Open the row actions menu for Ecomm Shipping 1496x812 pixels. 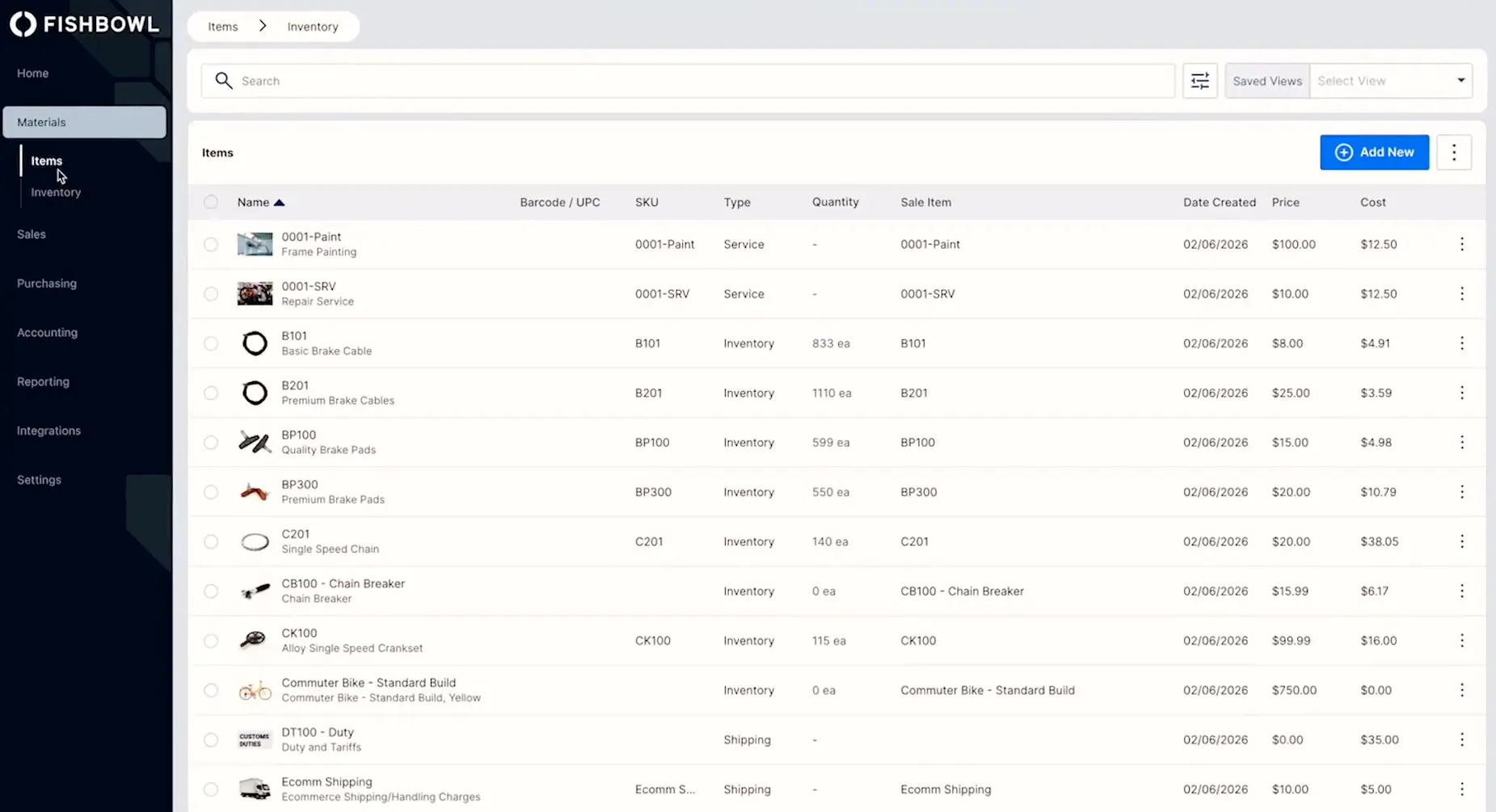click(1462, 789)
